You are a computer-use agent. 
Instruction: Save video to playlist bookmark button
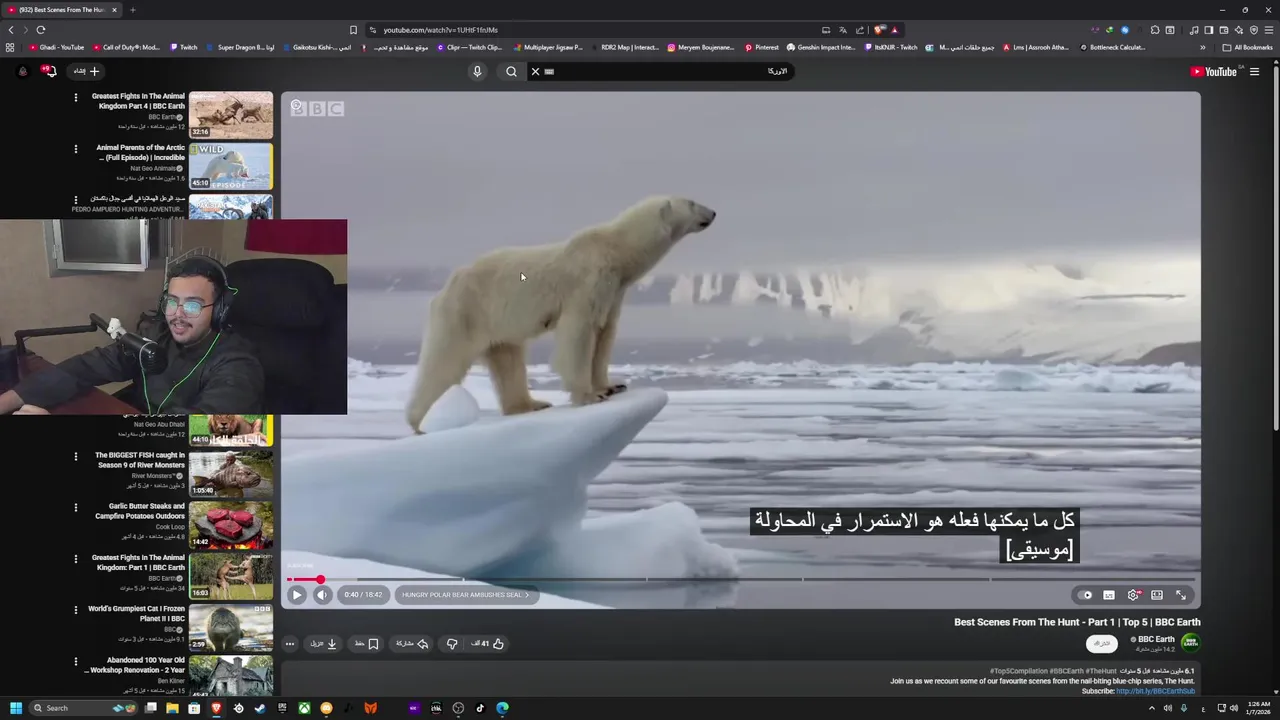pos(366,644)
